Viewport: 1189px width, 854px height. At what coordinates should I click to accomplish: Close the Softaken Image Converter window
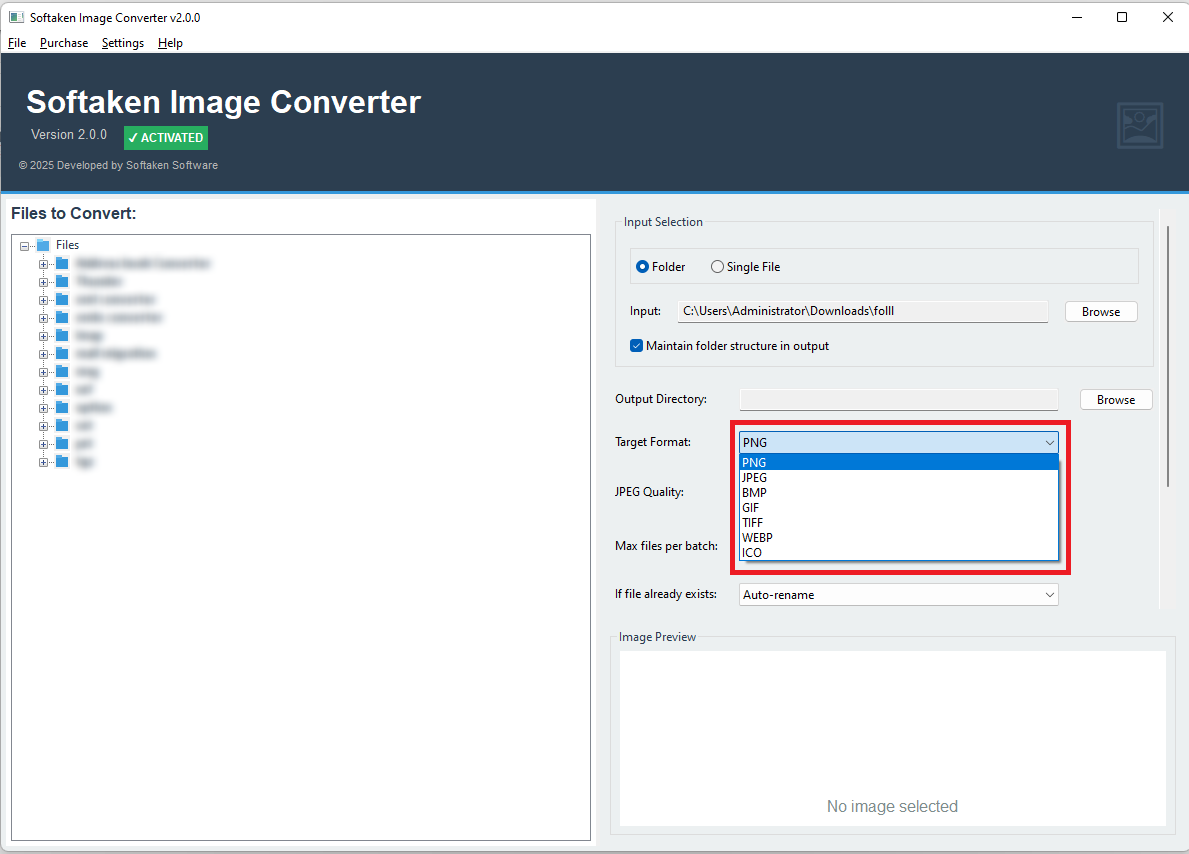[x=1168, y=17]
